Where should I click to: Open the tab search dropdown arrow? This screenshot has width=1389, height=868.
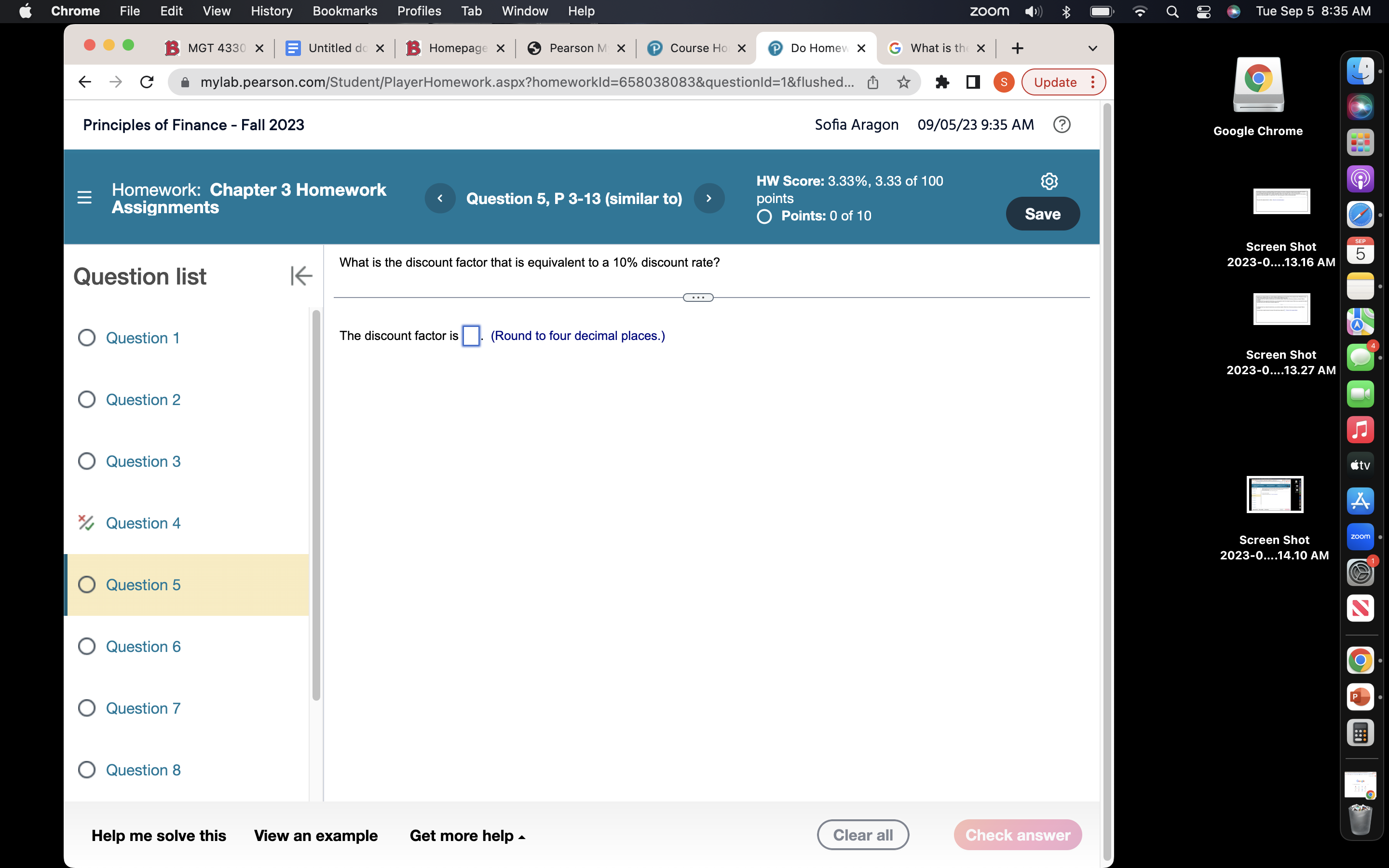(1092, 48)
